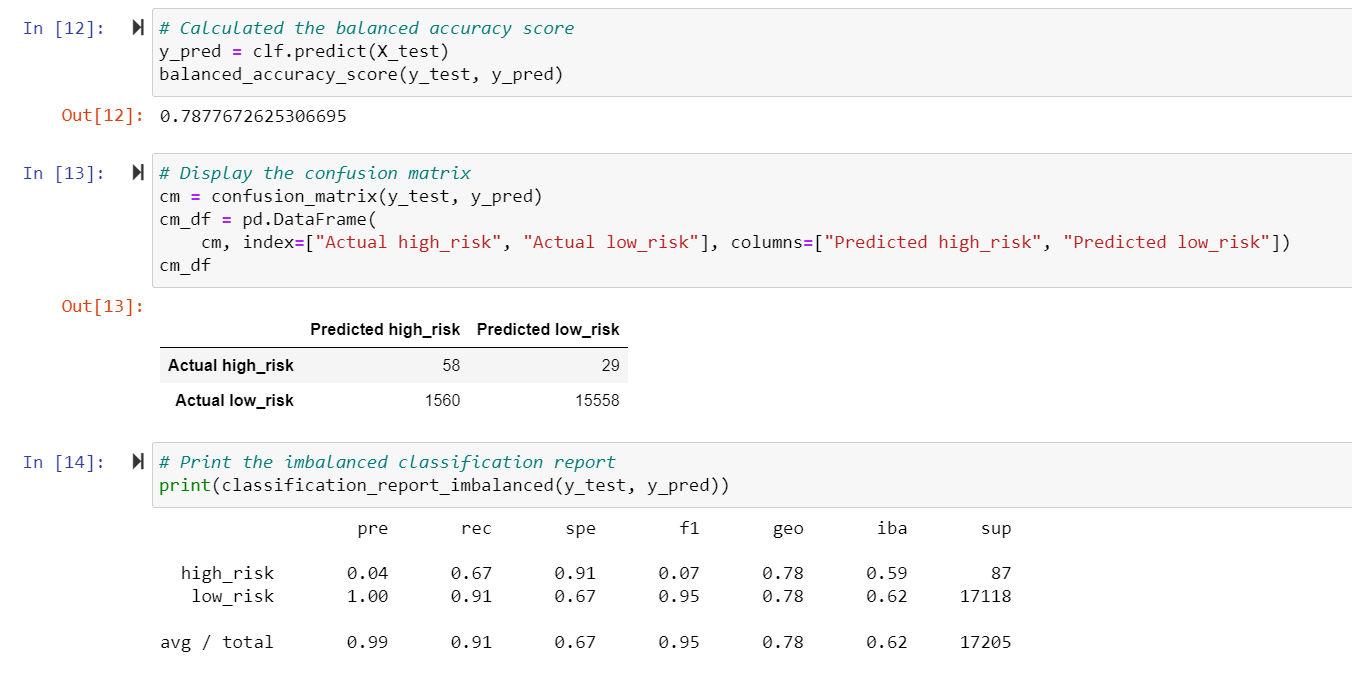1352x700 pixels.
Task: Run cell In [14] with its run icon
Action: point(138,462)
